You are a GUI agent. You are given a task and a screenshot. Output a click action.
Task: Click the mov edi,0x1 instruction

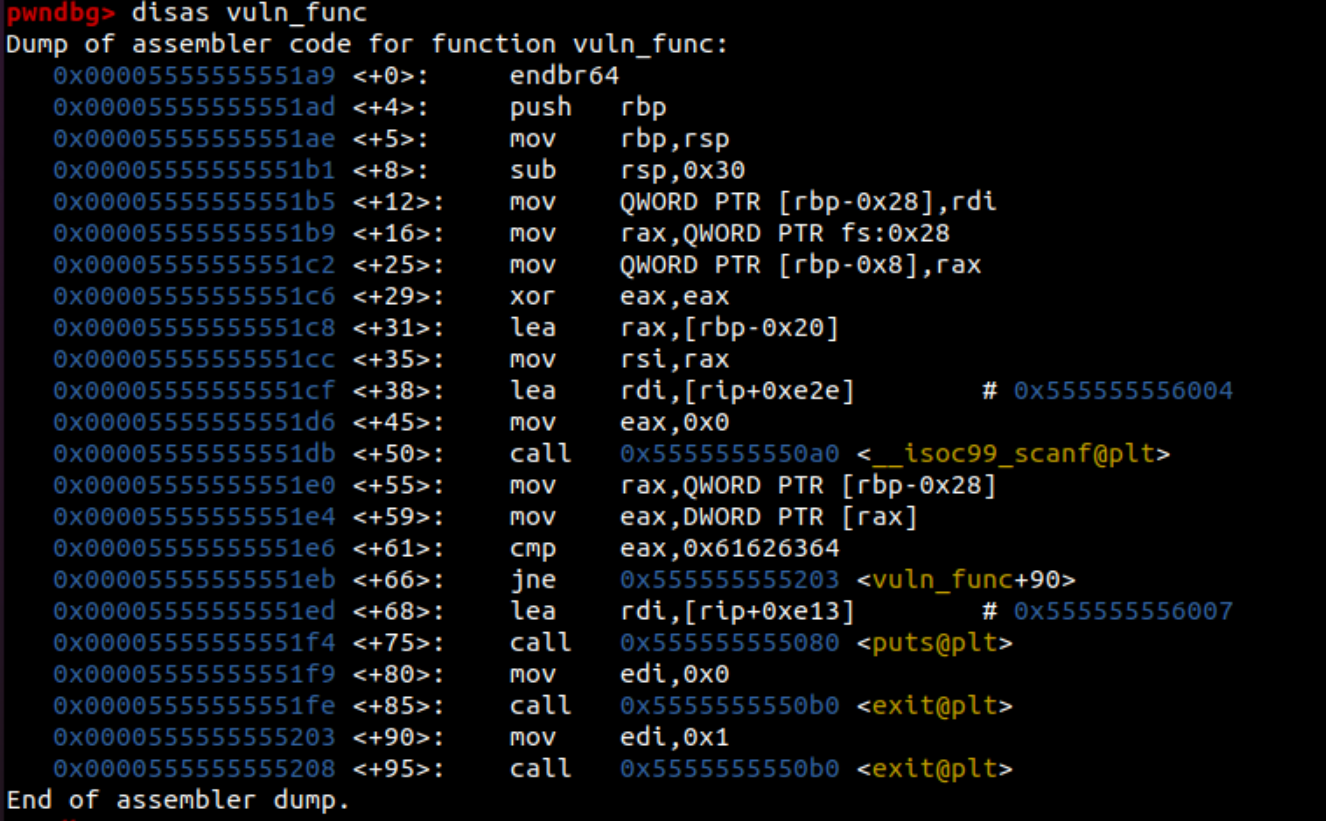(x=619, y=737)
